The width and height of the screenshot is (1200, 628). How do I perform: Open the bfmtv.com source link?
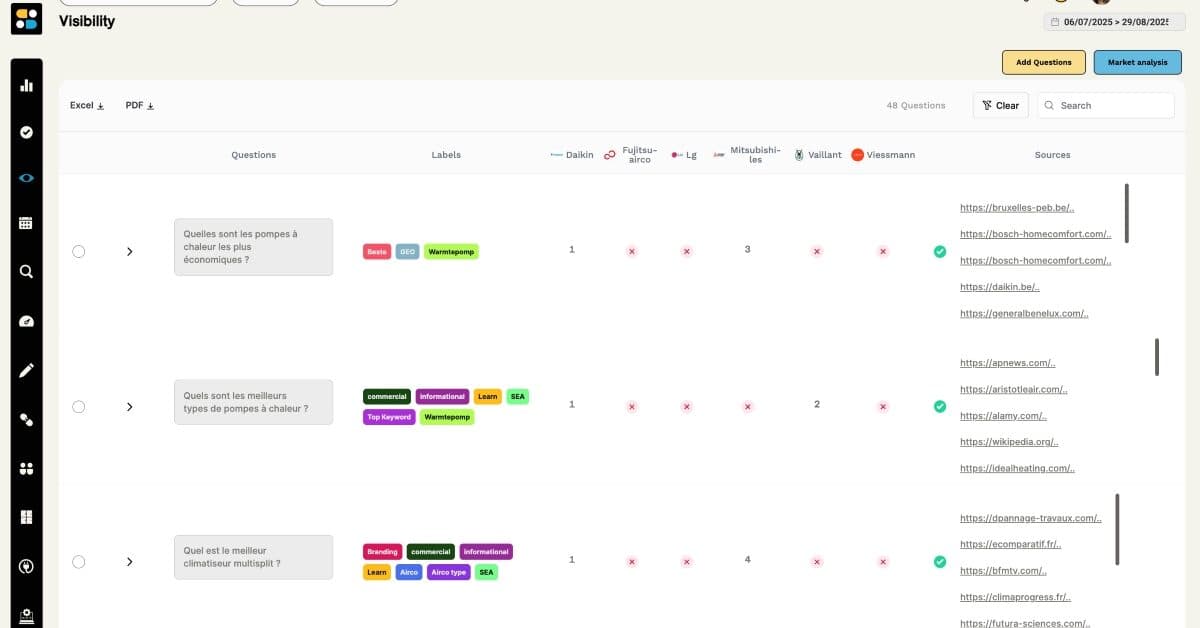(x=1003, y=571)
